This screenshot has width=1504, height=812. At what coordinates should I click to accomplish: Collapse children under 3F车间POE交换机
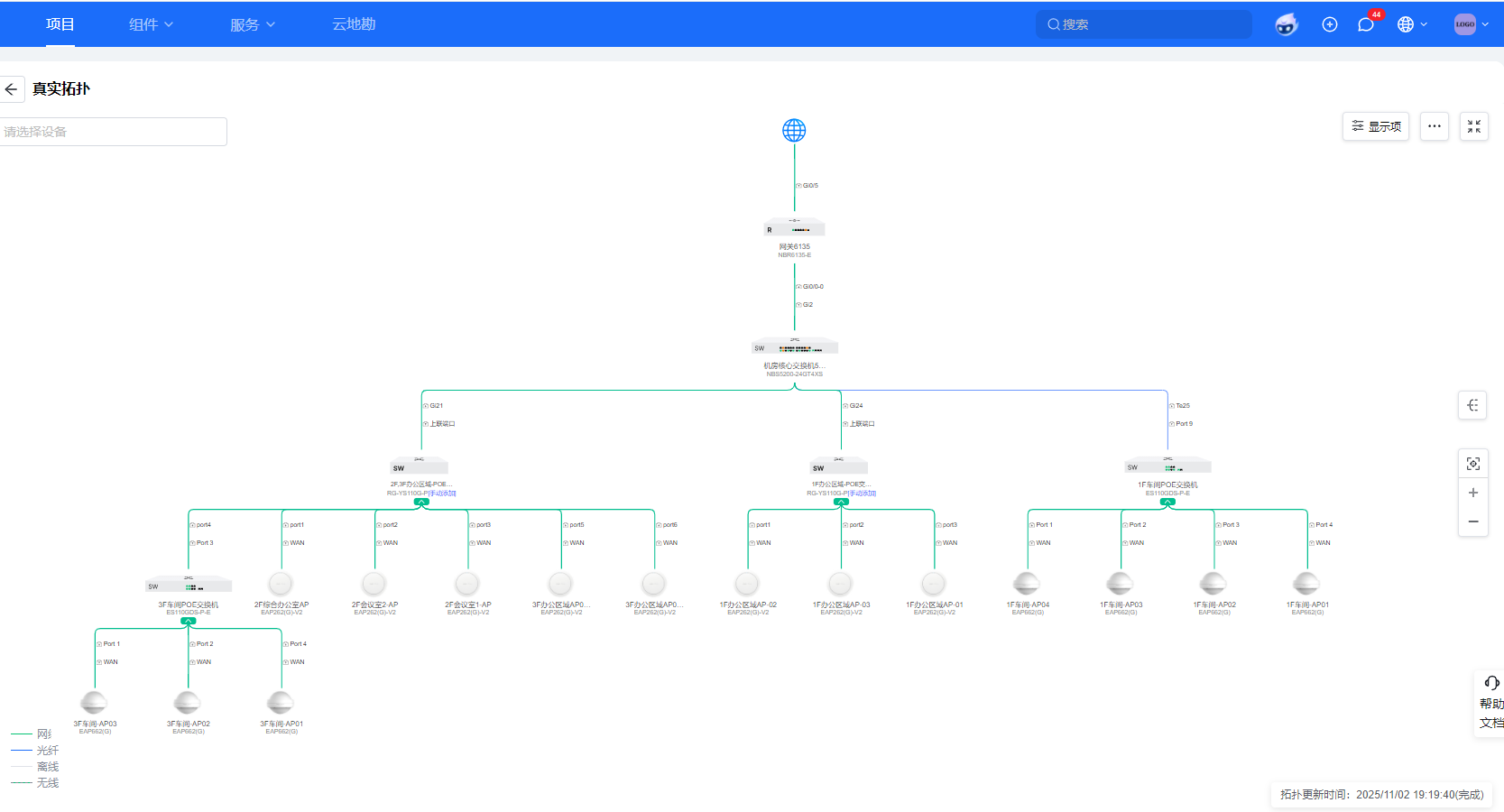point(188,622)
